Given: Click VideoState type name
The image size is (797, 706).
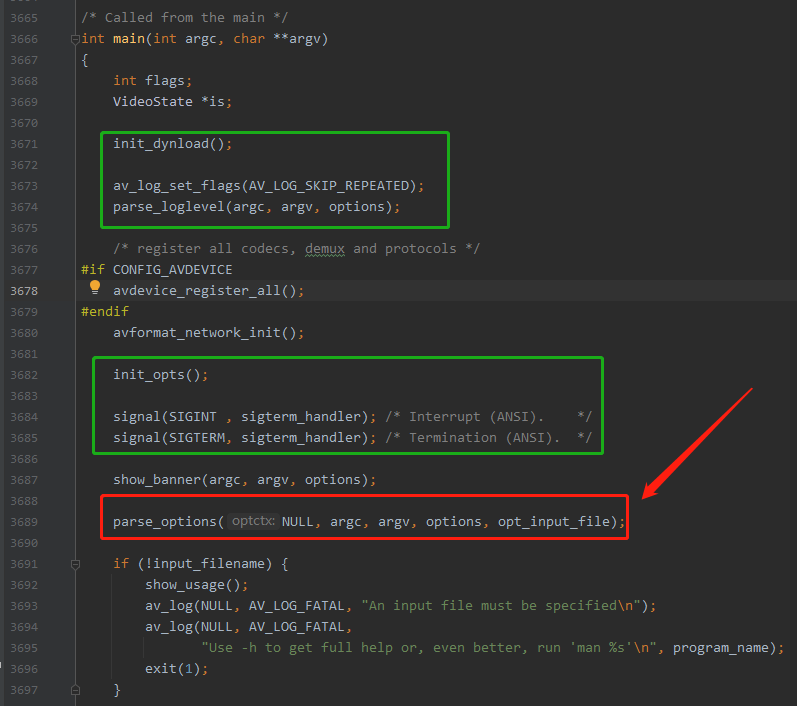Looking at the screenshot, I should 152,102.
